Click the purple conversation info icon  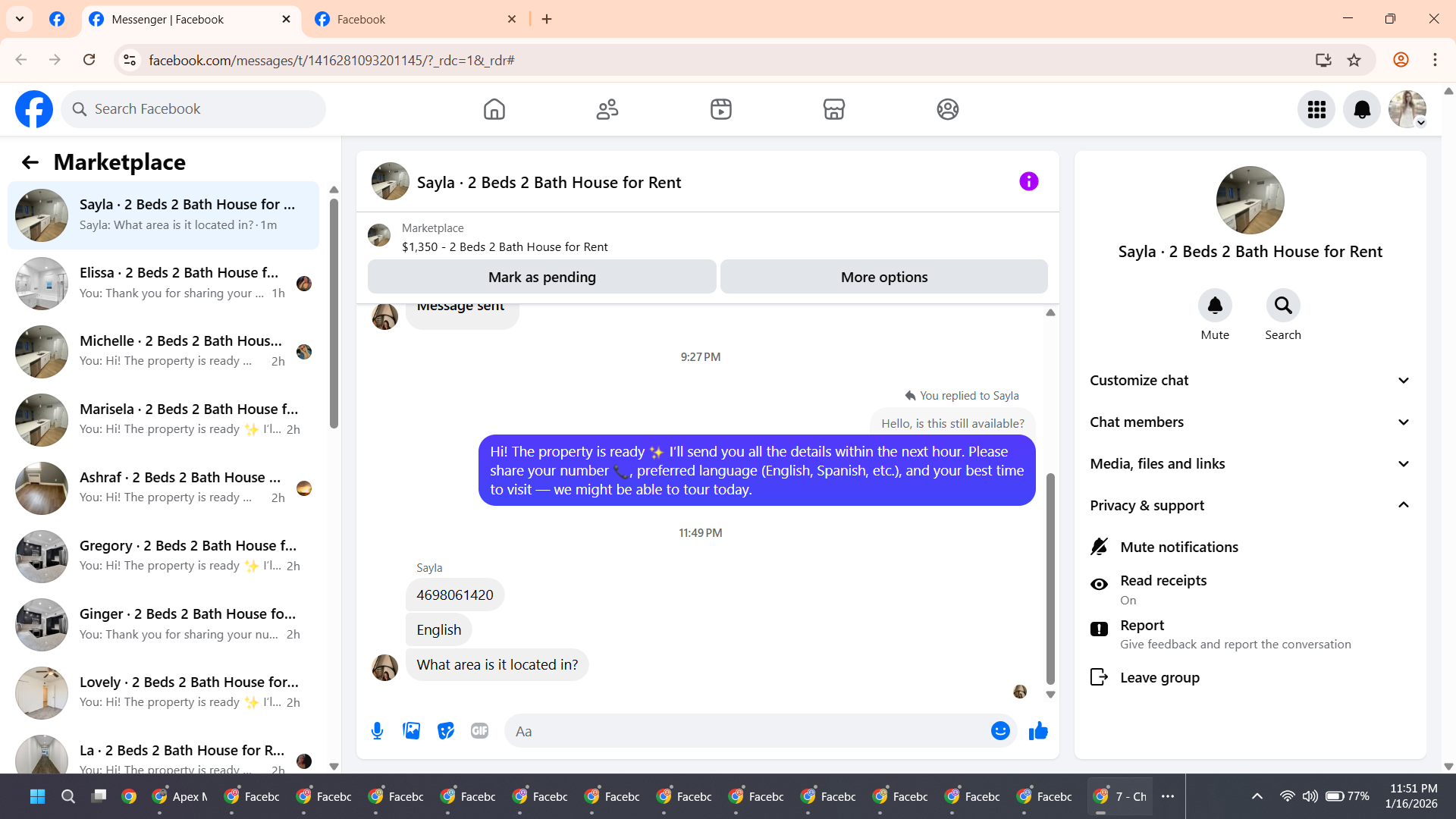pos(1028,182)
